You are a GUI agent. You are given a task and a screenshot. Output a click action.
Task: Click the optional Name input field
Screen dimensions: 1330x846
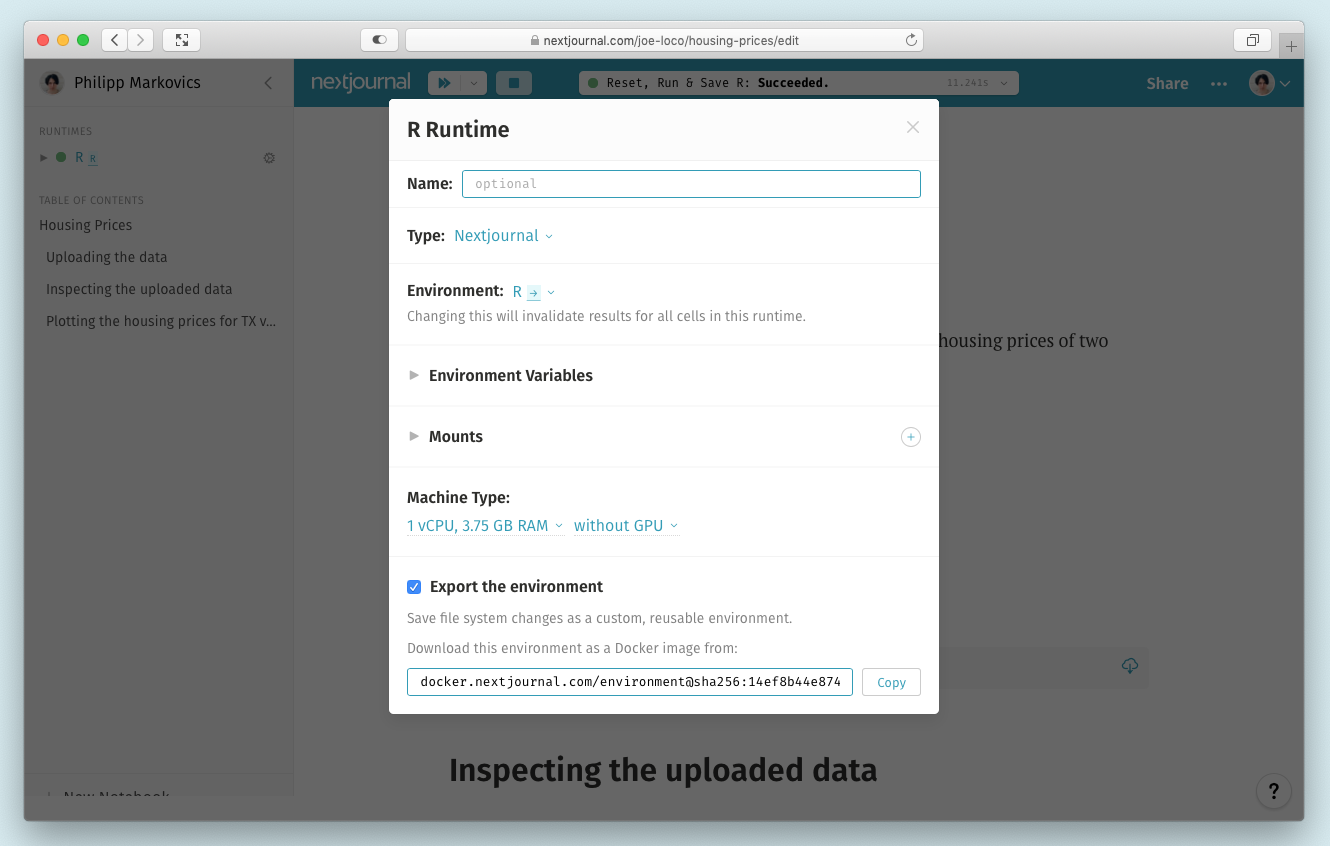tap(691, 184)
